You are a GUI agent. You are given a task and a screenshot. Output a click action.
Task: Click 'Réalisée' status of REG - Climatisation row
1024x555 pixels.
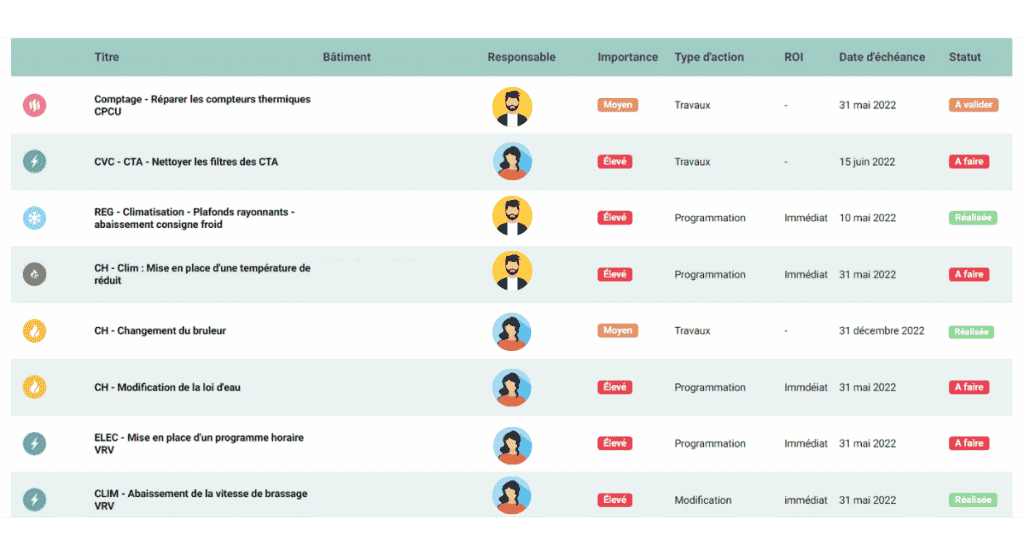tap(972, 218)
